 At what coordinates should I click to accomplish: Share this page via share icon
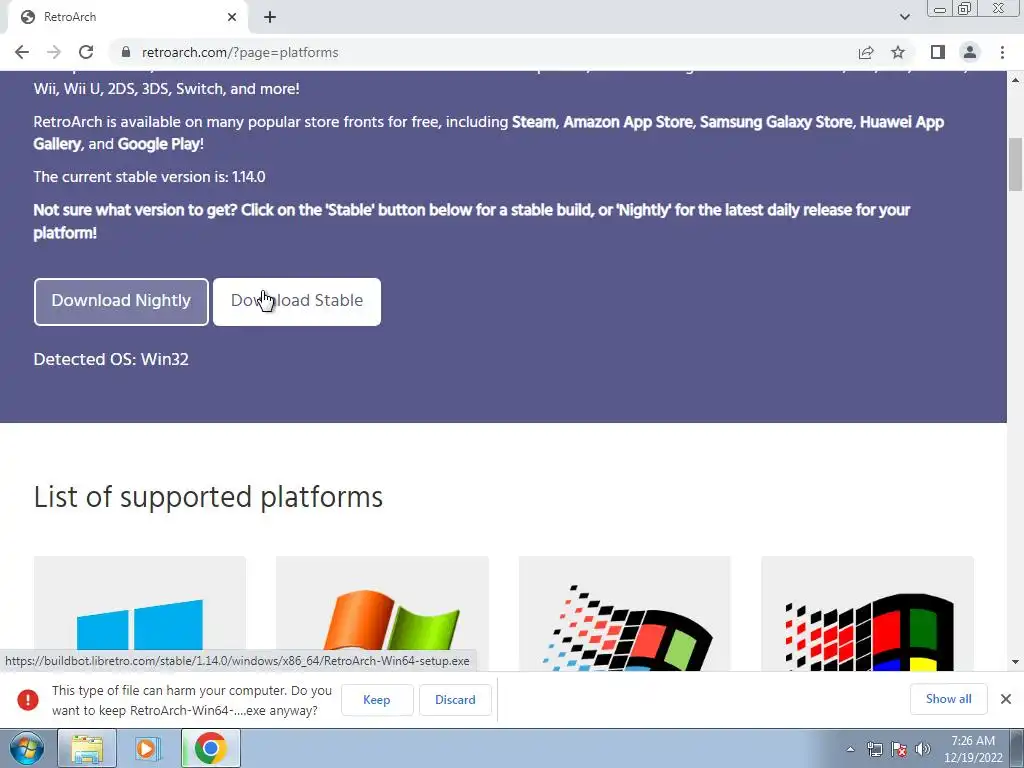[866, 52]
